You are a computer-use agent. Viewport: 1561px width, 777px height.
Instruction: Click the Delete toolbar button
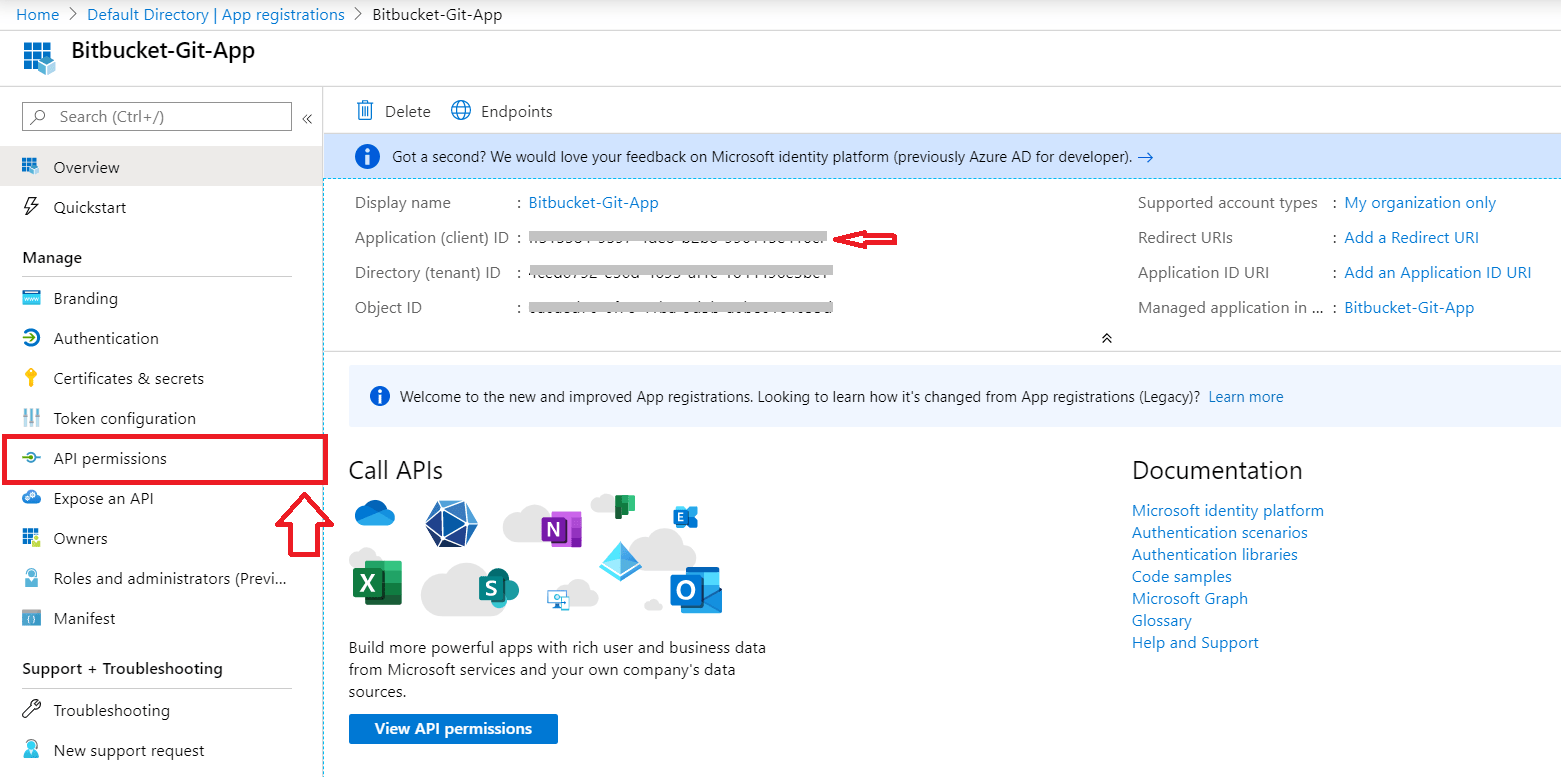(394, 111)
